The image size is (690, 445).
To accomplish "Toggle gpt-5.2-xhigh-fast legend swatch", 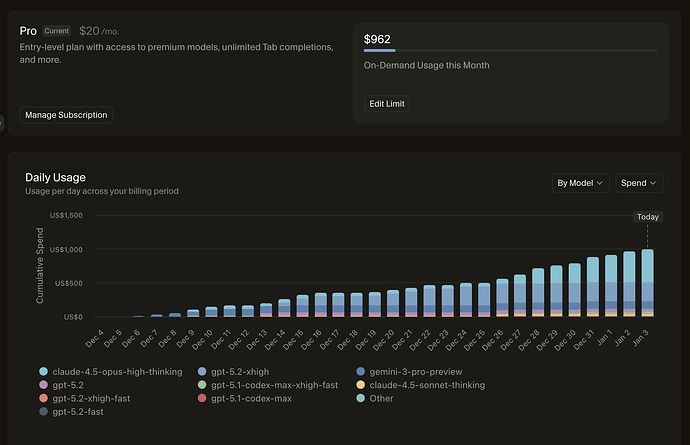I will 43,398.
